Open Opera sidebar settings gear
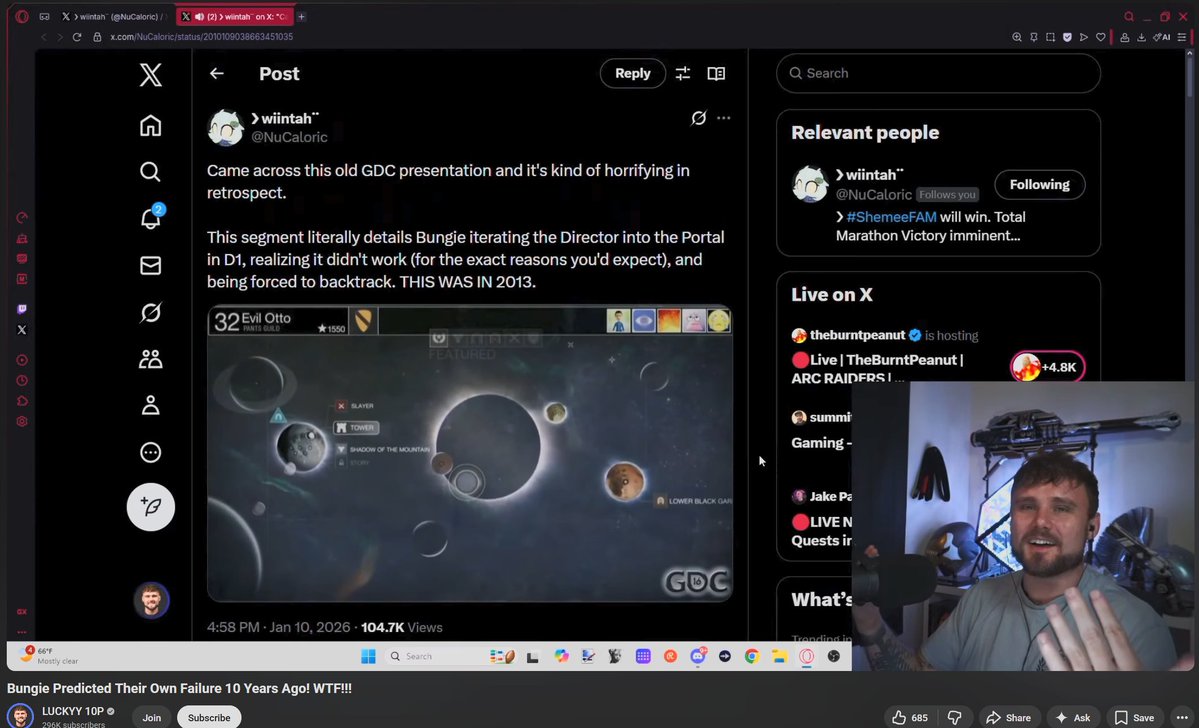The height and width of the screenshot is (728, 1199). 21,421
